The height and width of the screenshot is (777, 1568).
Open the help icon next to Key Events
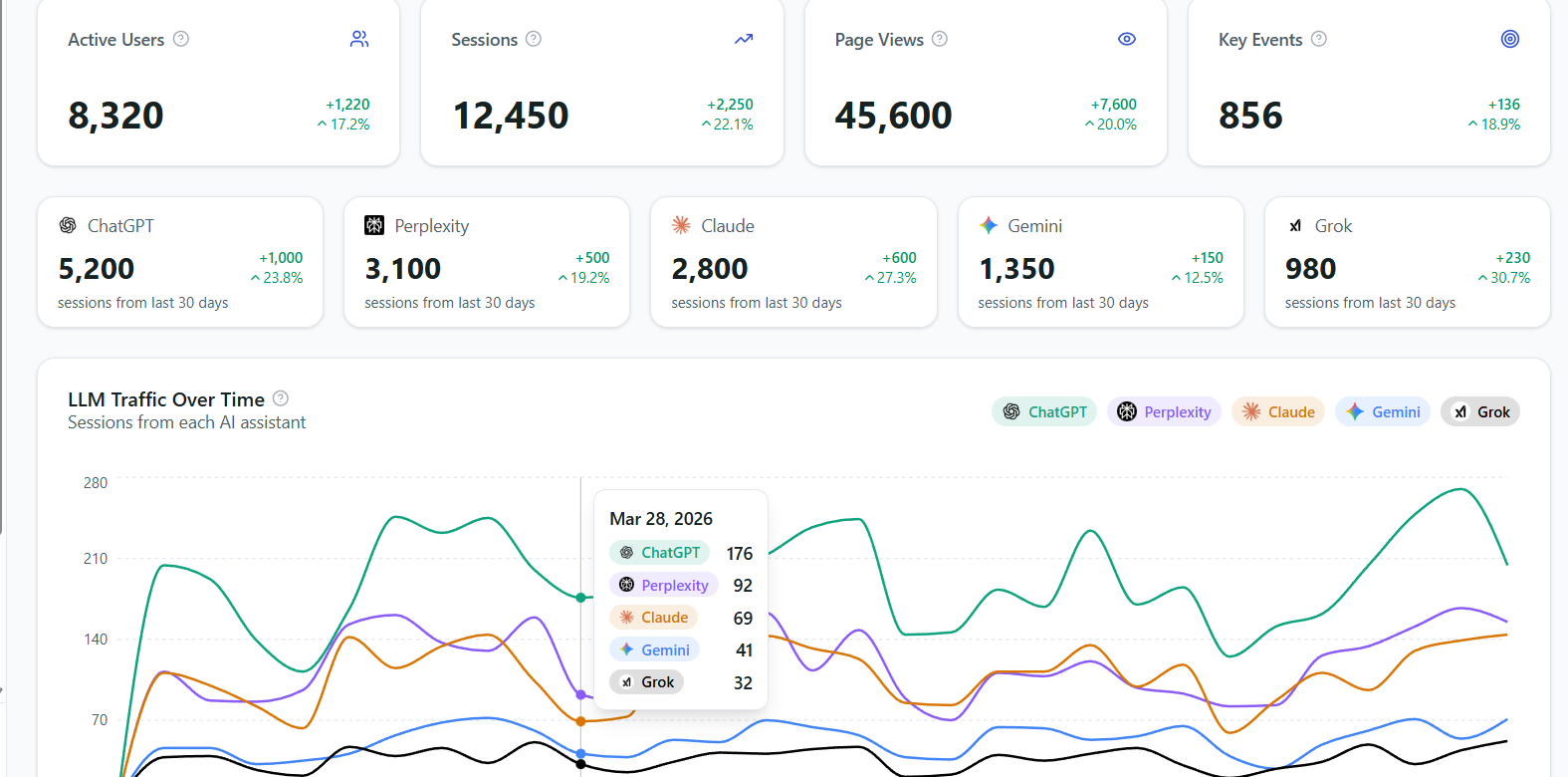tap(1319, 39)
